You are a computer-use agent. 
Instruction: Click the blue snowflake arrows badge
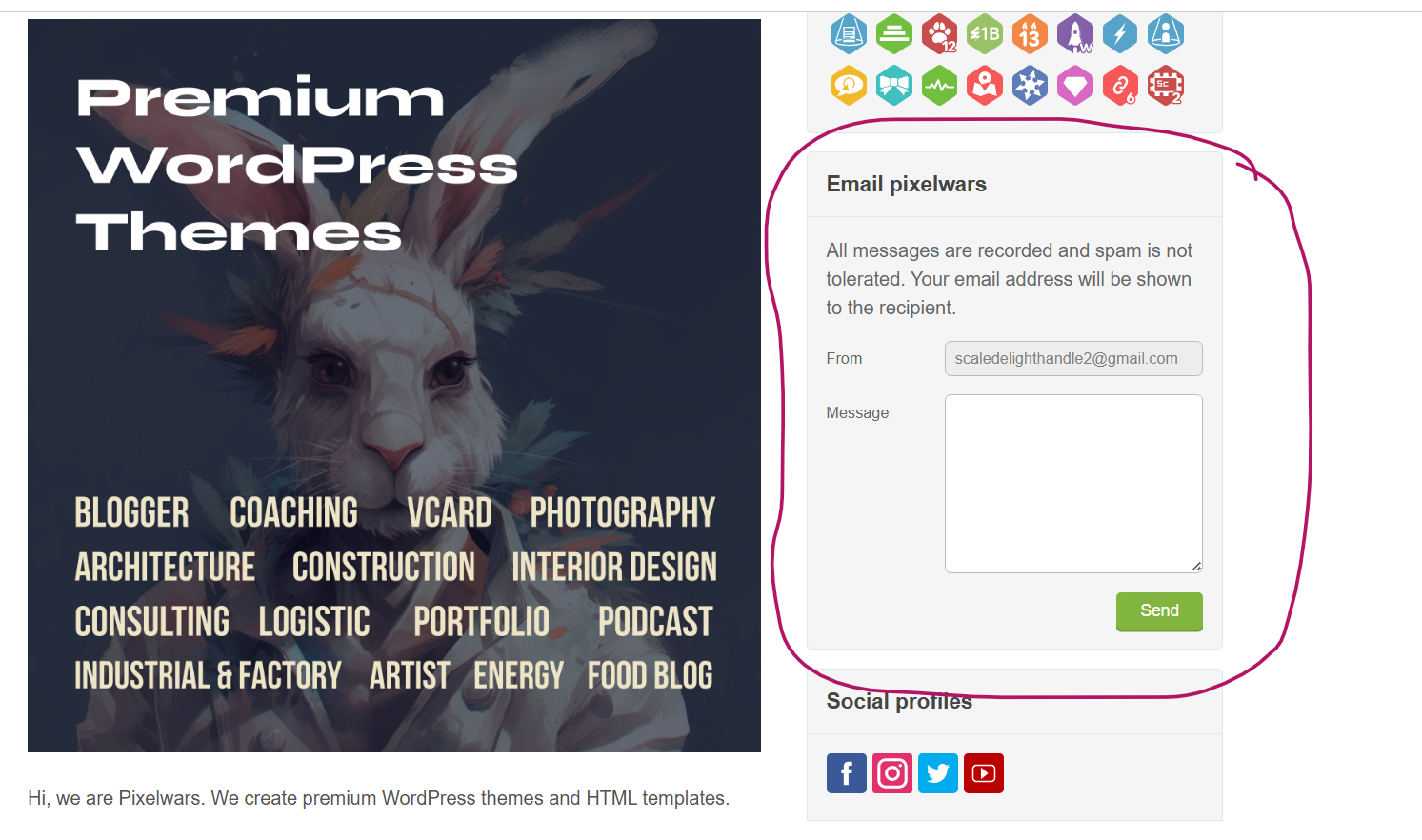tap(1030, 86)
